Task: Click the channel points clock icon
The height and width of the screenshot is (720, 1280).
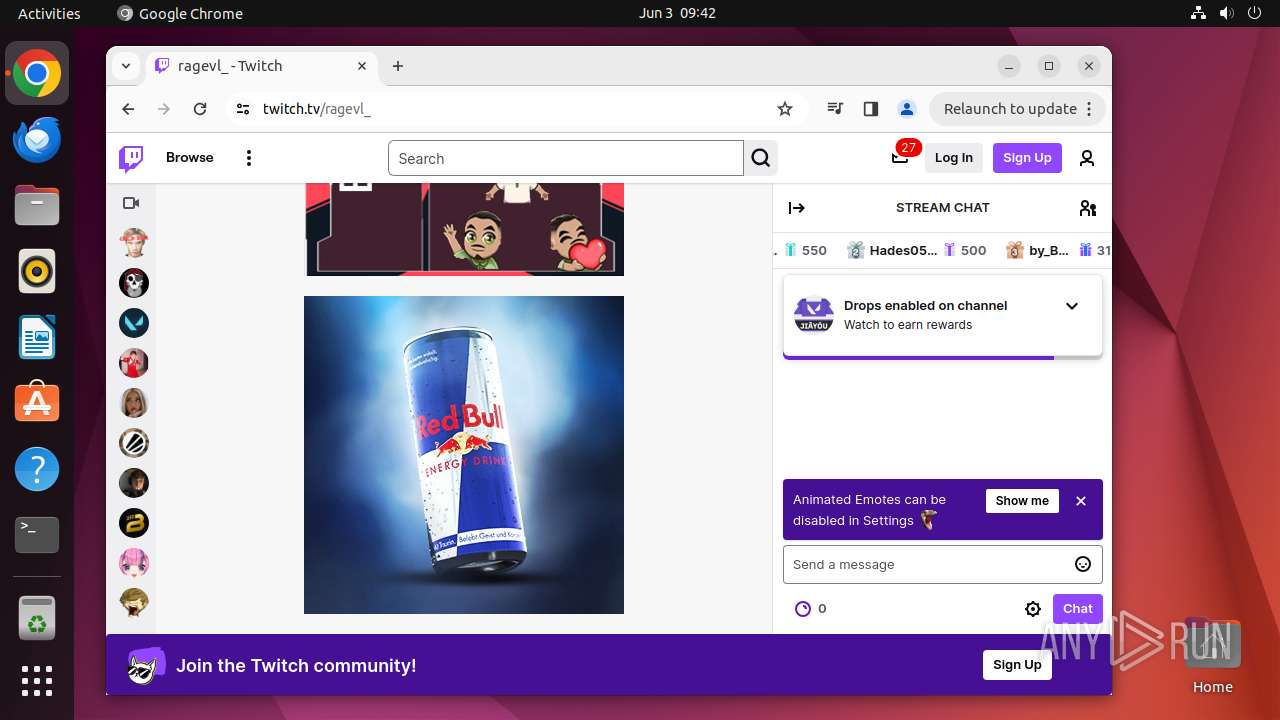Action: pos(803,609)
